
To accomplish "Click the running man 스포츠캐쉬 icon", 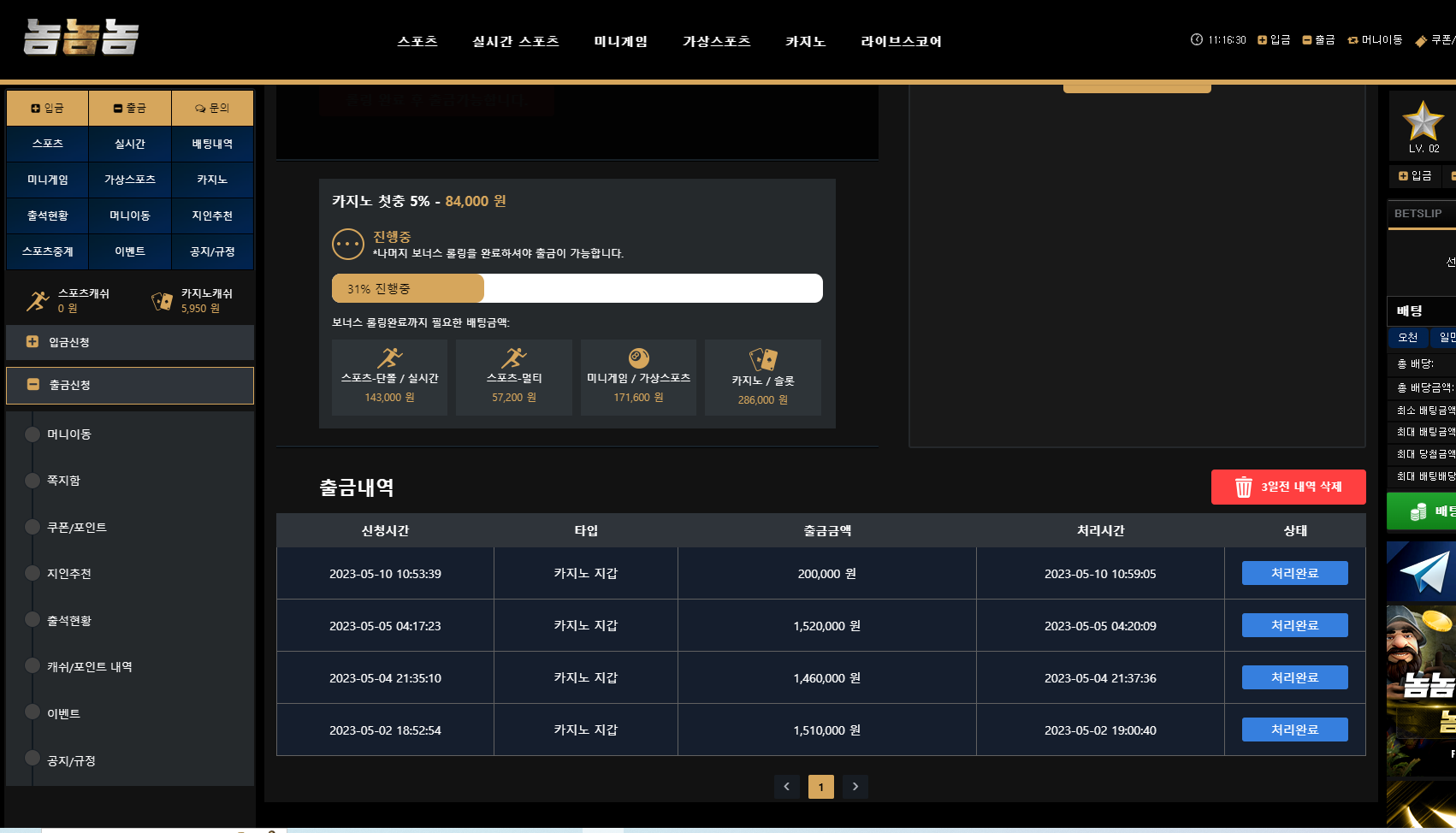I will [38, 301].
